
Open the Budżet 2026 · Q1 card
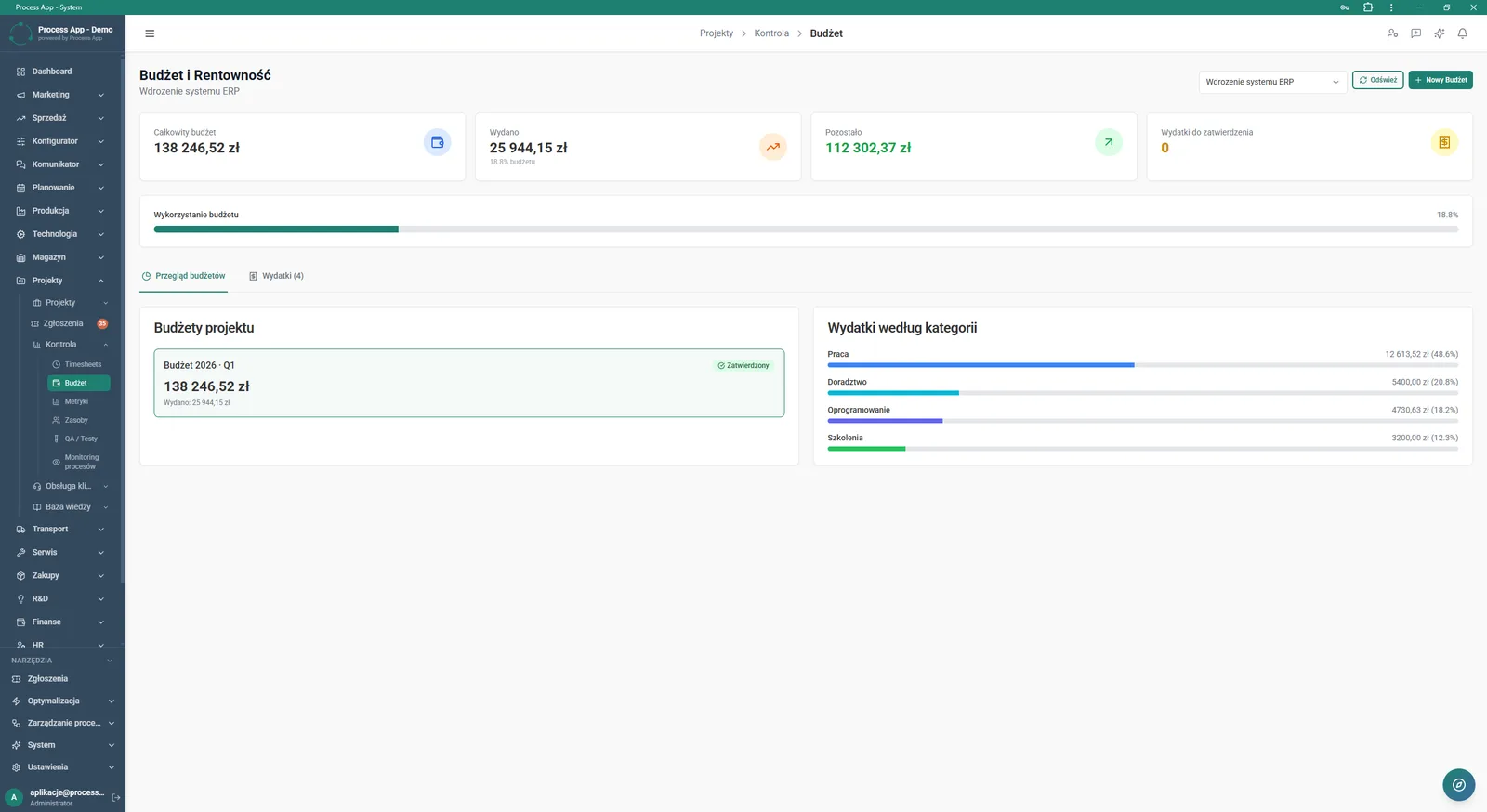tap(469, 383)
